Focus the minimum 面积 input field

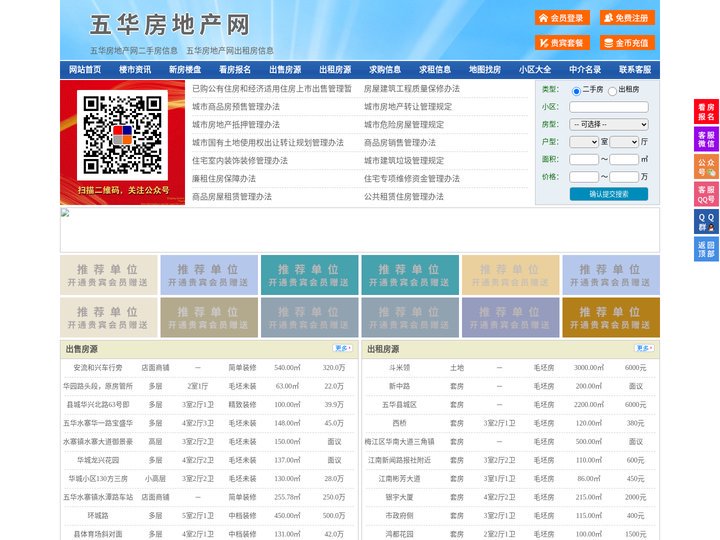584,159
